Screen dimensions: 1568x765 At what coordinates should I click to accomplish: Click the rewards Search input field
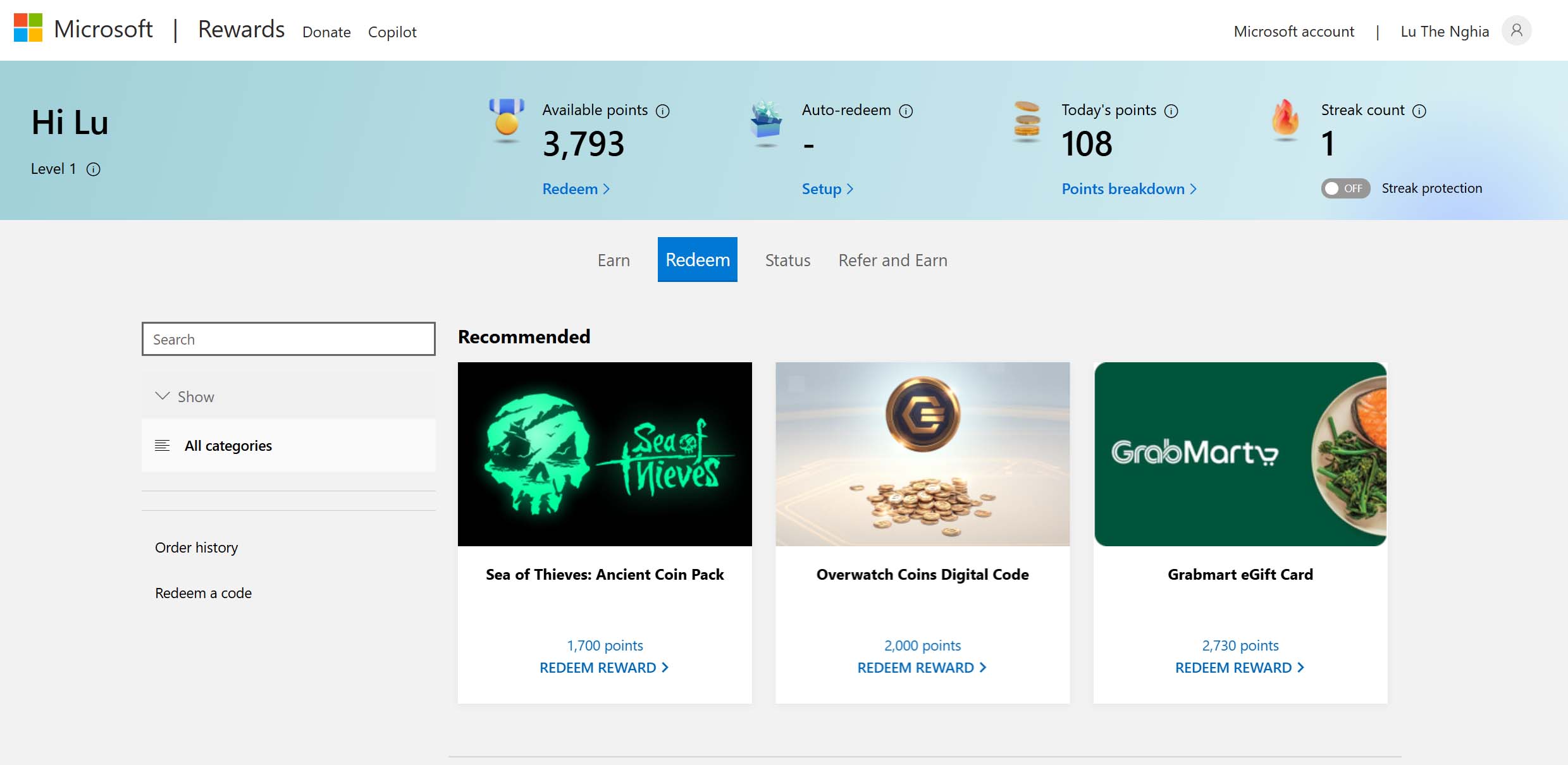point(288,339)
